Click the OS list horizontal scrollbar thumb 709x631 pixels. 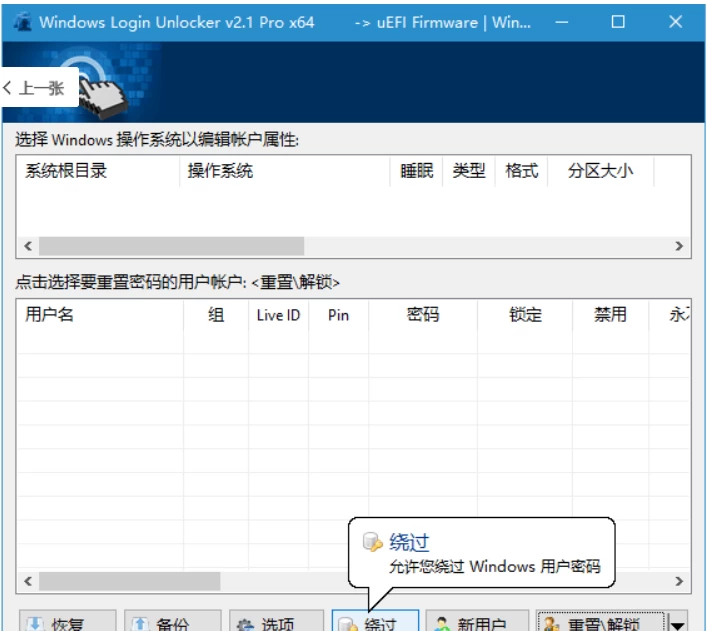[x=171, y=246]
